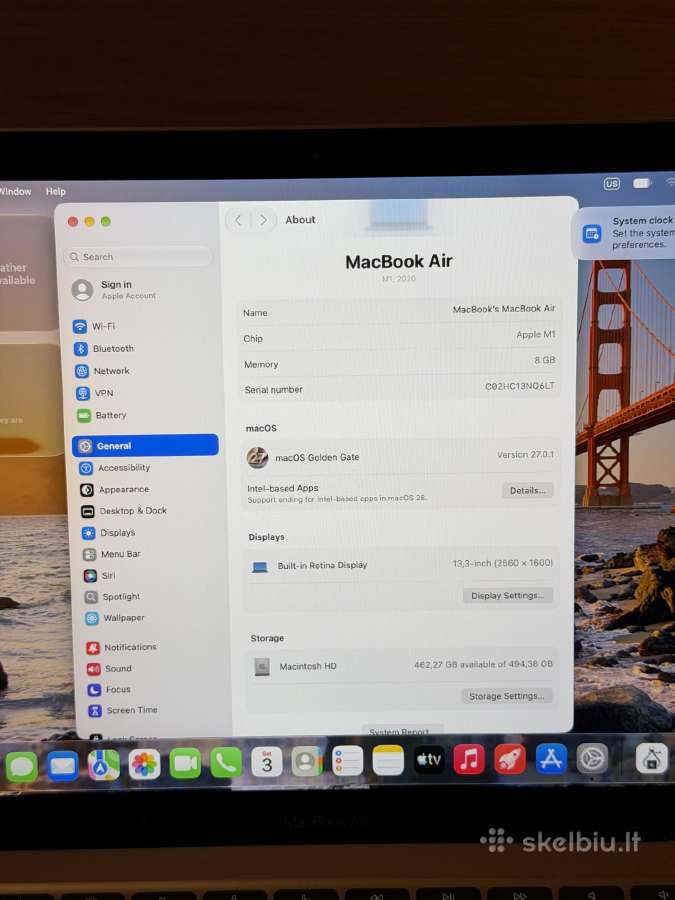This screenshot has width=675, height=900.
Task: Click the System clock notification
Action: pyautogui.click(x=624, y=232)
